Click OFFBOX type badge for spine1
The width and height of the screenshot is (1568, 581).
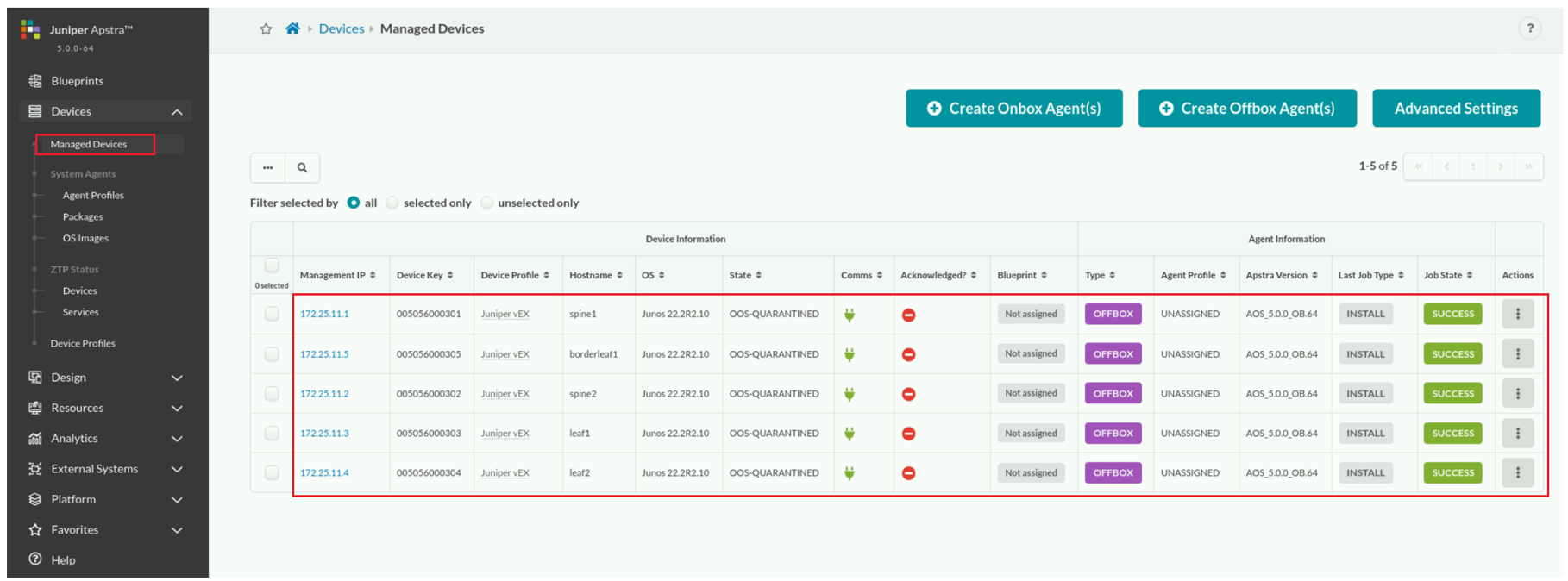(x=1113, y=314)
